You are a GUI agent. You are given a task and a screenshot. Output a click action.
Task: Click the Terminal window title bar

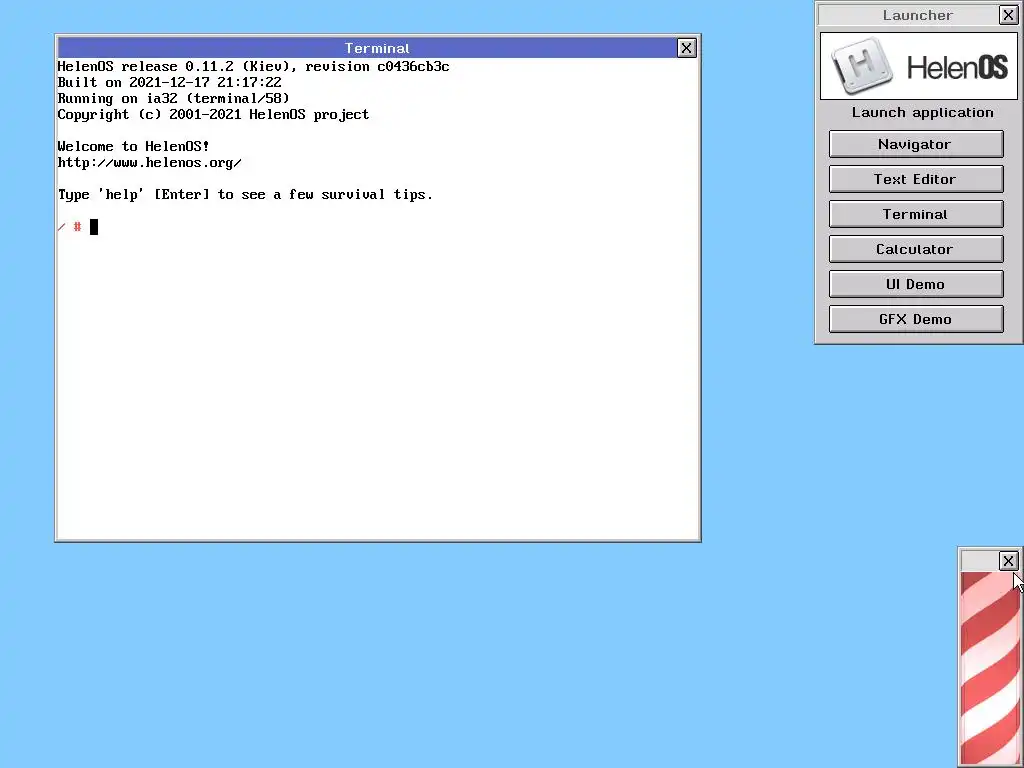click(368, 48)
